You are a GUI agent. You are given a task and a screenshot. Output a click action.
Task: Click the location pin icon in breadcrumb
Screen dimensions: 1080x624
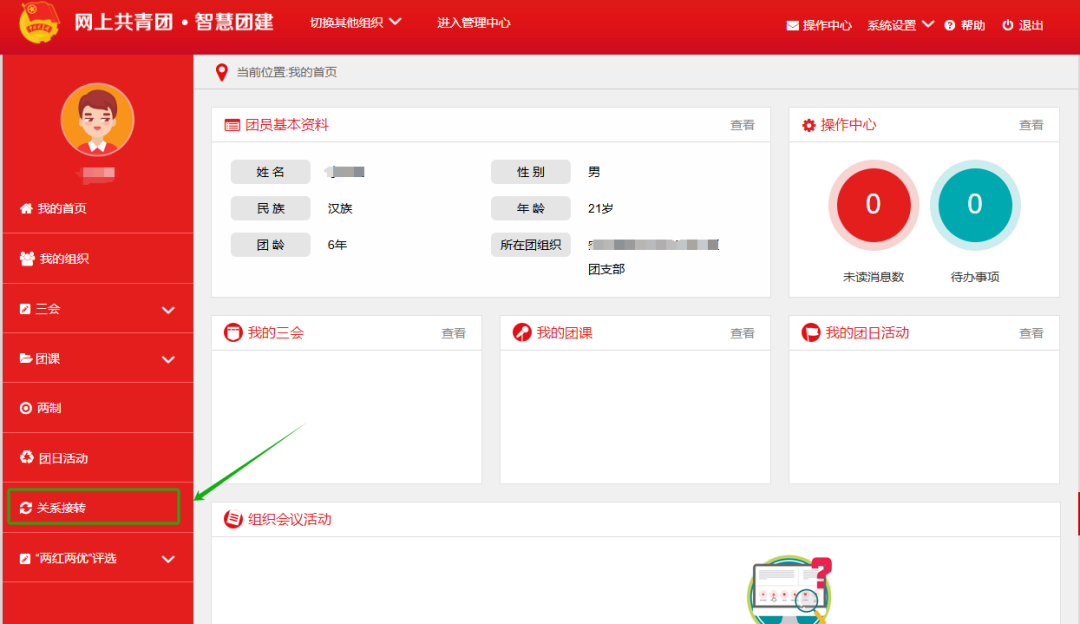point(222,72)
